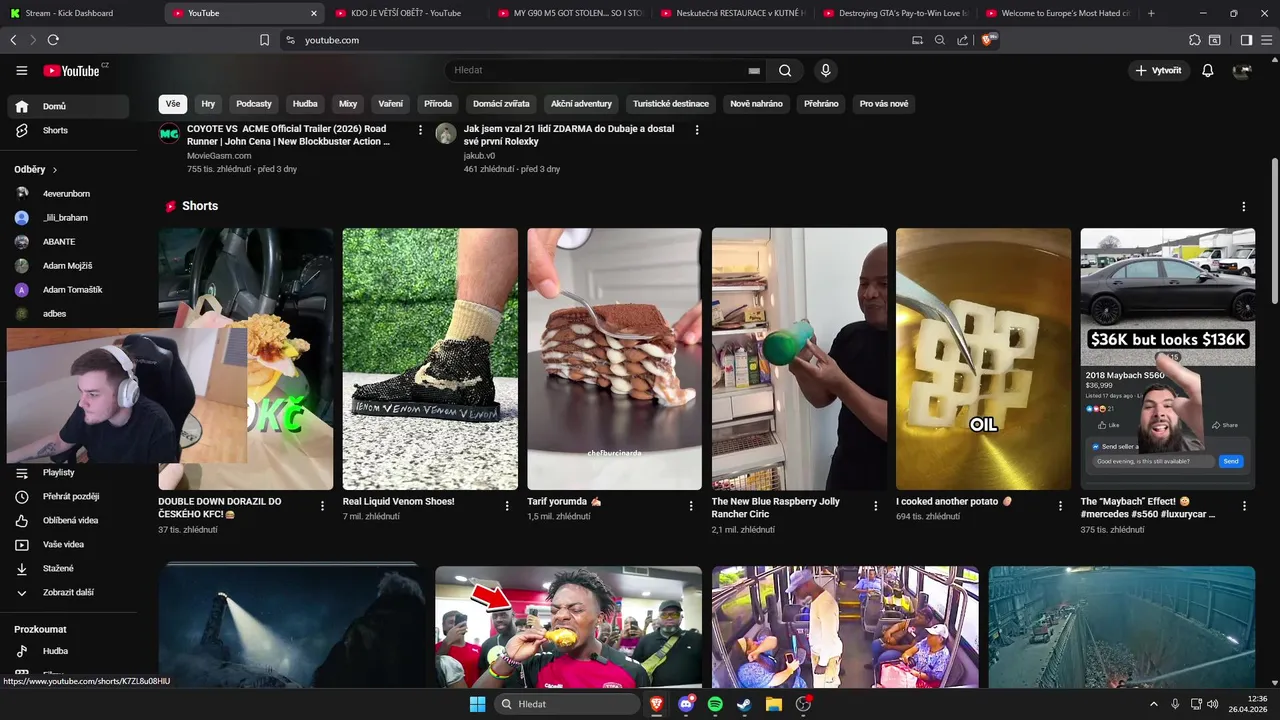Open the account avatar menu
The image size is (1280, 720).
coord(1242,70)
